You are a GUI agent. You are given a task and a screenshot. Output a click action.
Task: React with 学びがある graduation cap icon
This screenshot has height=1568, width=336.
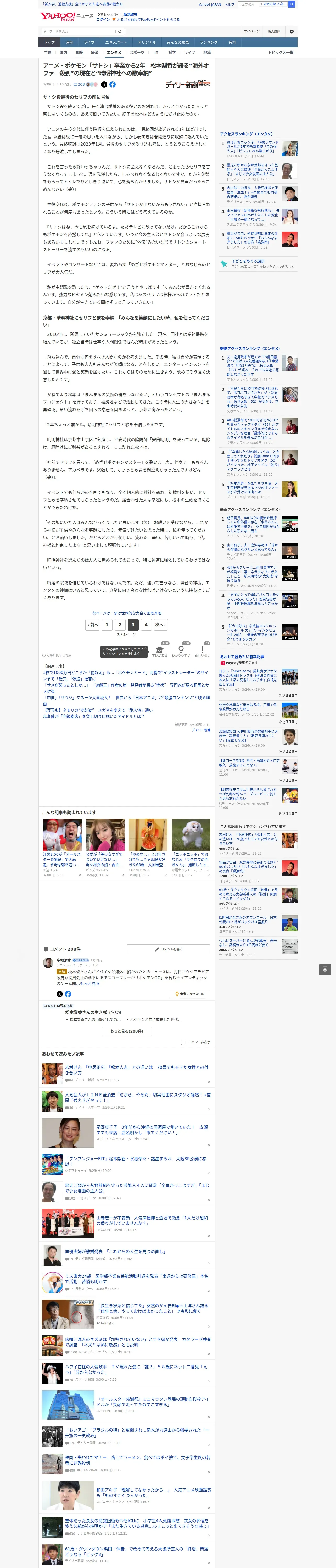pyautogui.click(x=160, y=649)
